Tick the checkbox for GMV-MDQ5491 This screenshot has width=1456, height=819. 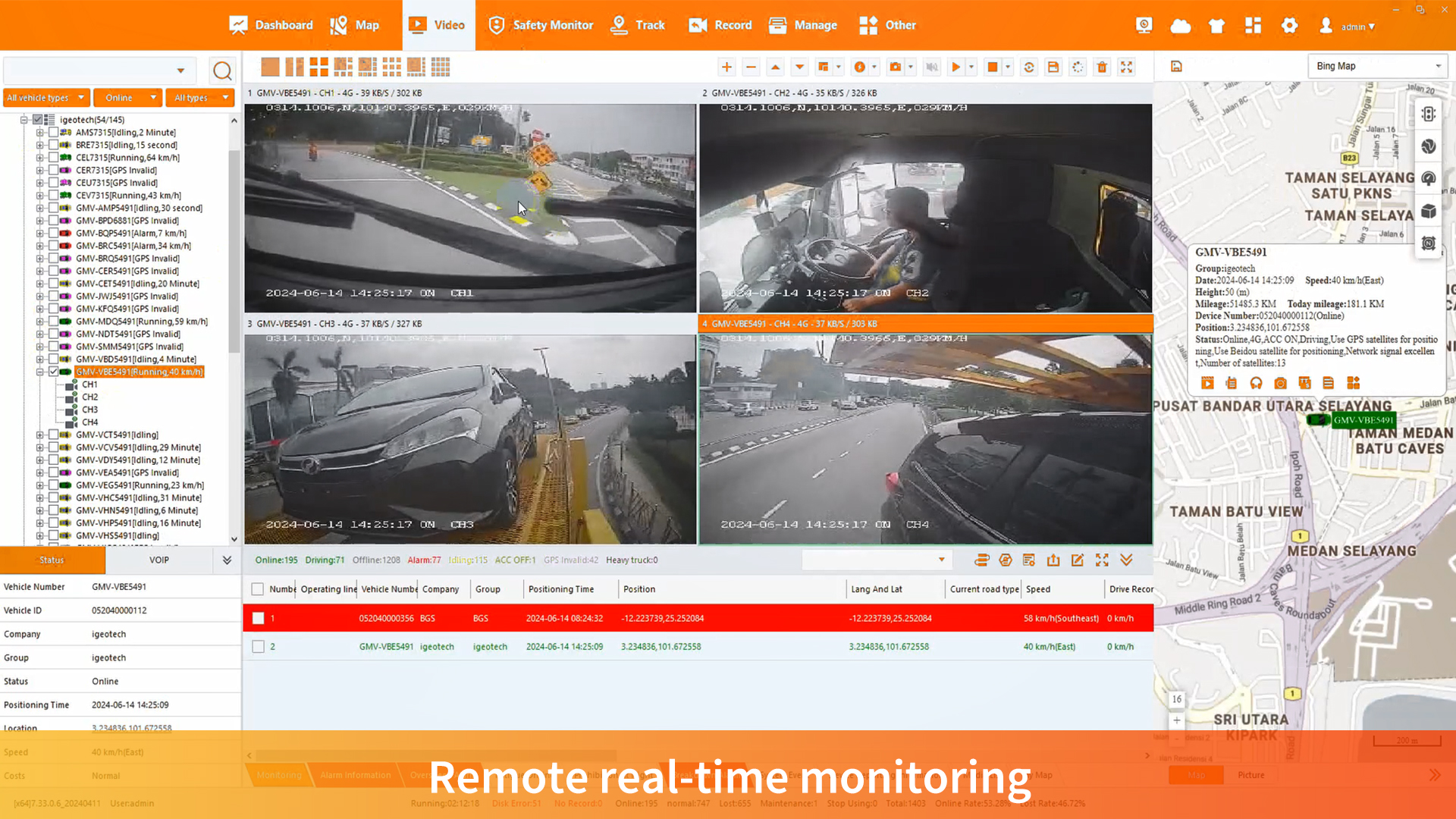[x=53, y=322]
